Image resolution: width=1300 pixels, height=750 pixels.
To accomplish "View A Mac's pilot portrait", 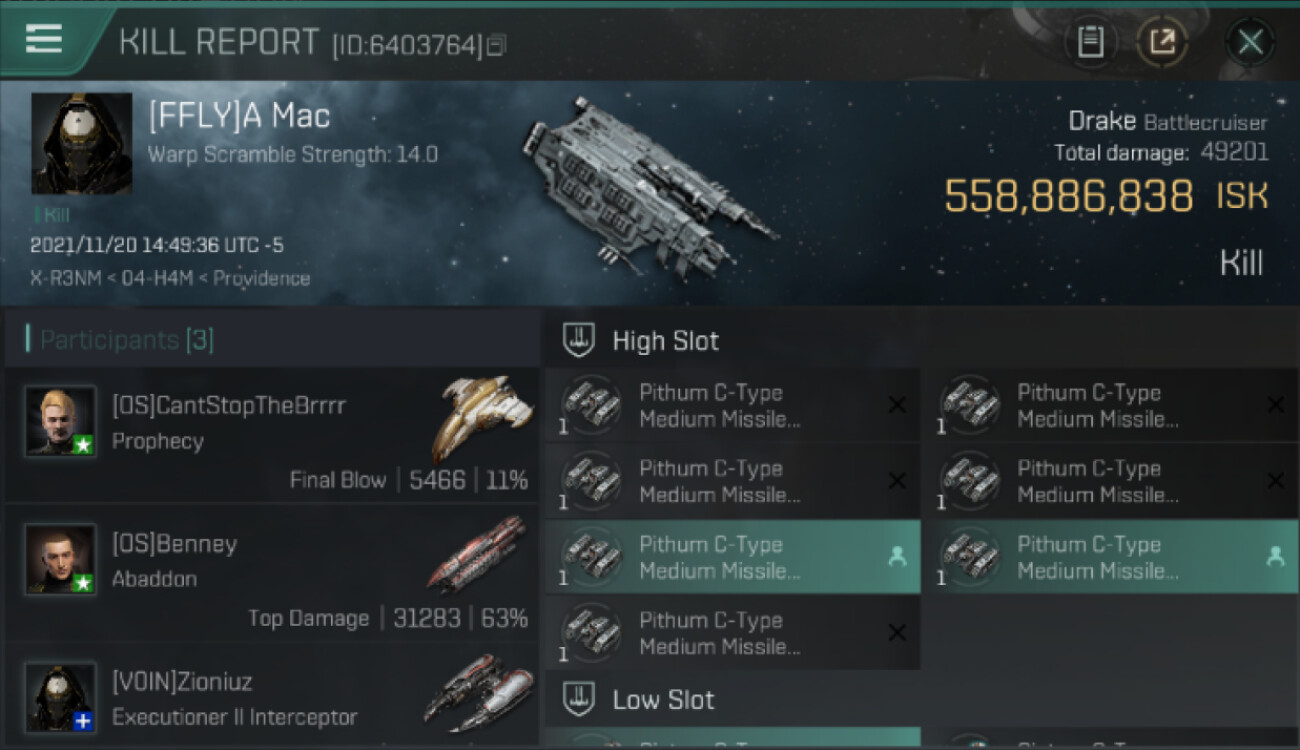I will click(x=82, y=143).
